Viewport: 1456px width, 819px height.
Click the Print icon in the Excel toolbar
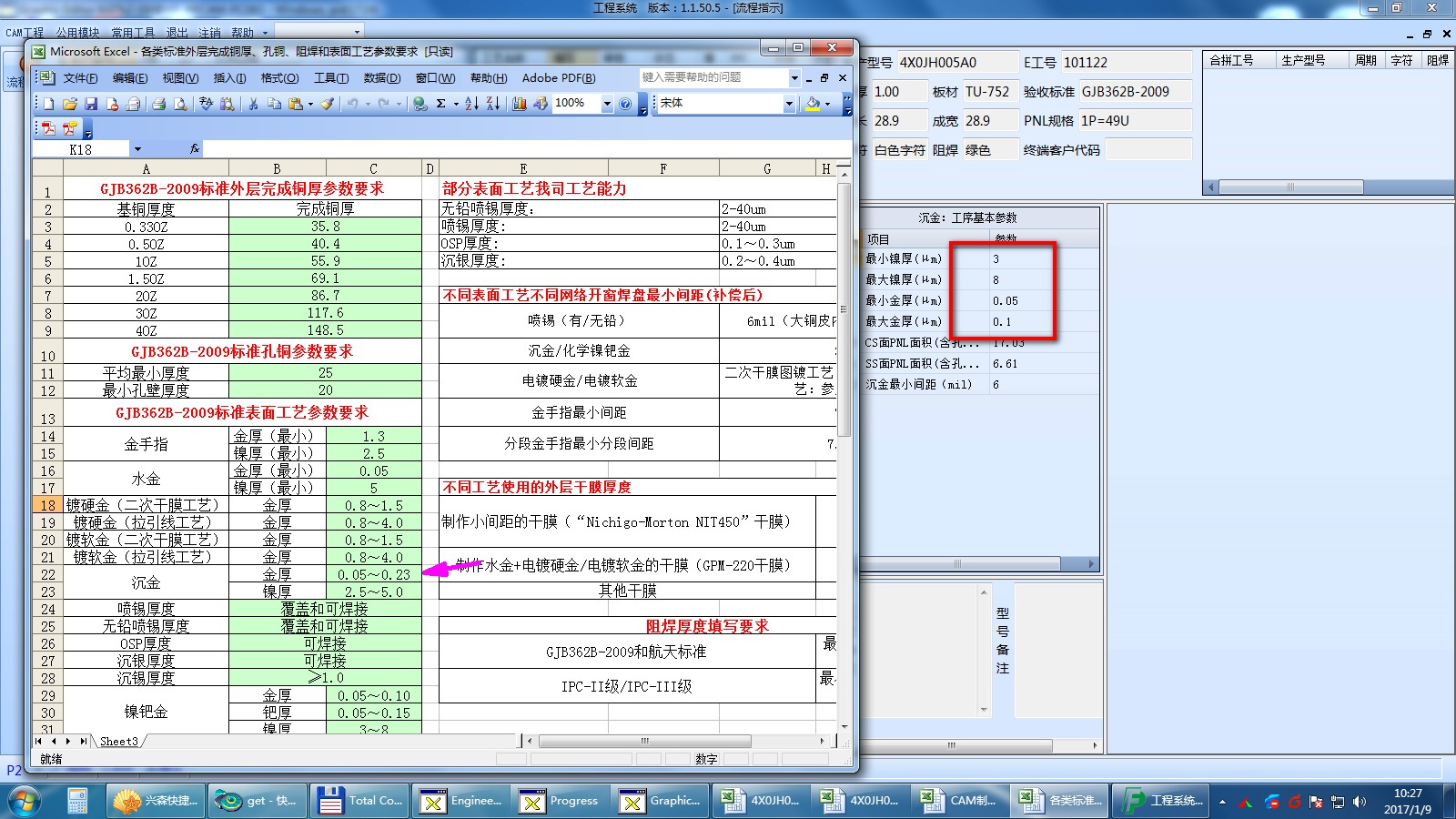point(158,105)
